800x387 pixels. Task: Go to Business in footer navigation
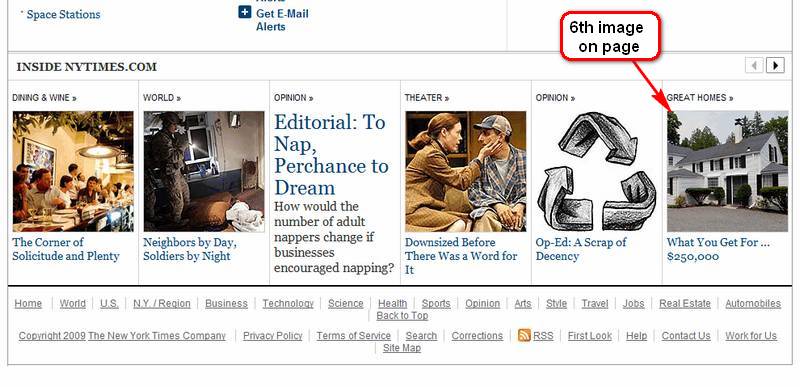pos(227,303)
